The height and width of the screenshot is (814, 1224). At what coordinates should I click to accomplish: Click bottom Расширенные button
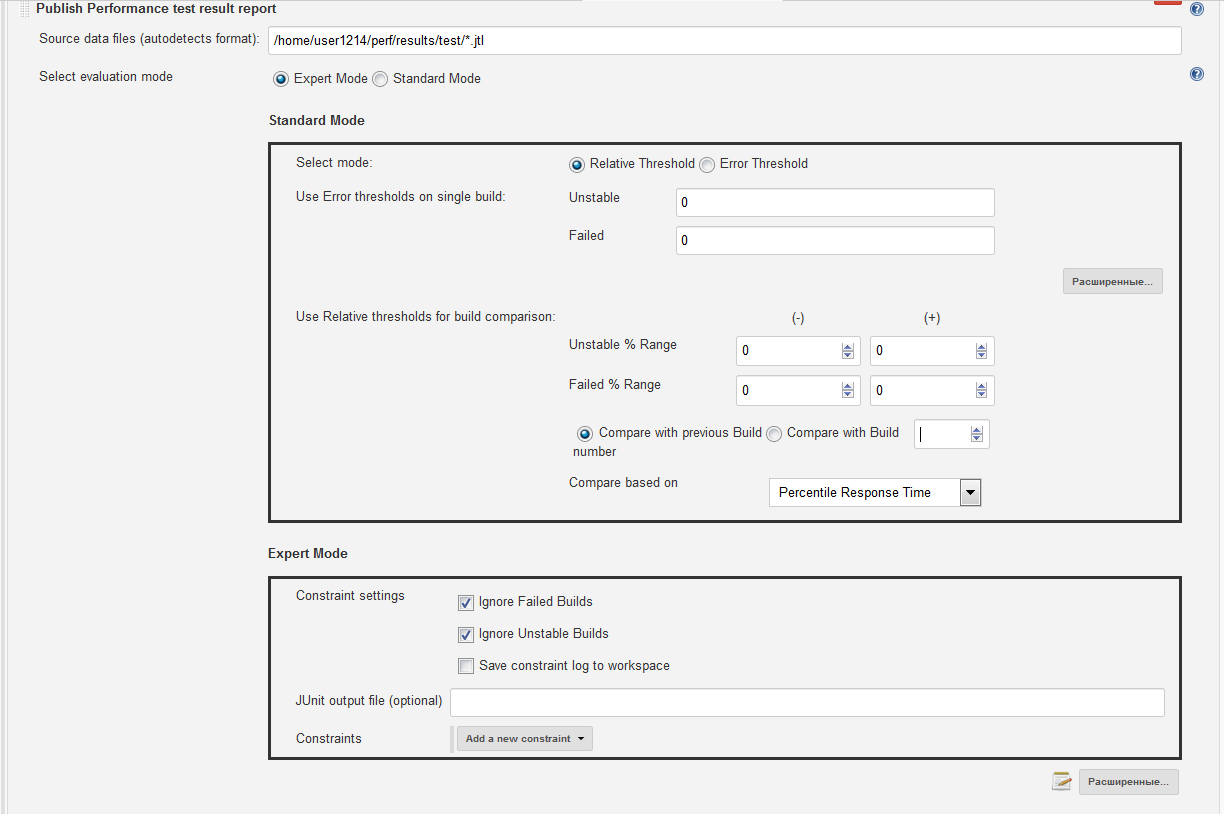click(1128, 782)
